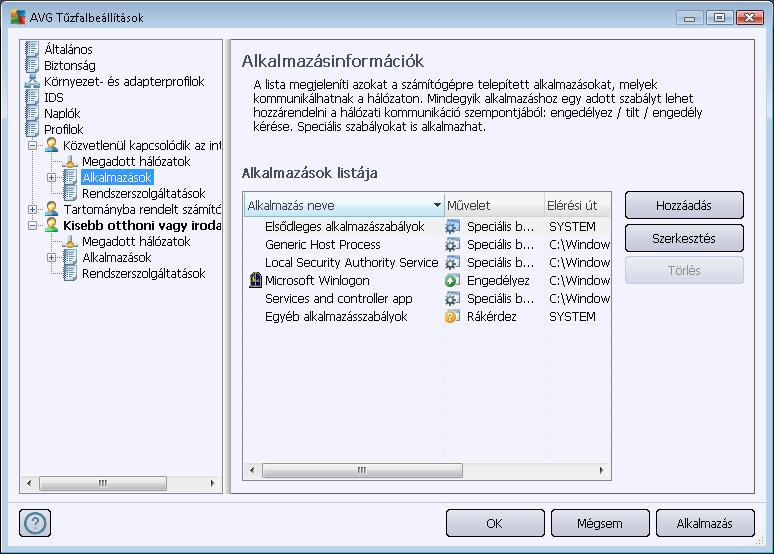Select Általános in the settings tree
Viewport: 774px width, 554px height.
click(68, 49)
